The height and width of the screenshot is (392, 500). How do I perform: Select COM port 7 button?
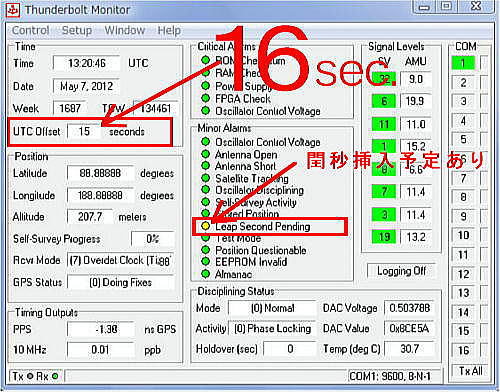(463, 178)
